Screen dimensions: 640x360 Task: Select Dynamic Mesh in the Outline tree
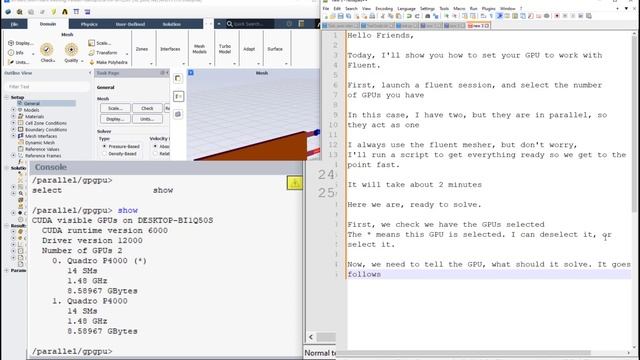[x=40, y=142]
